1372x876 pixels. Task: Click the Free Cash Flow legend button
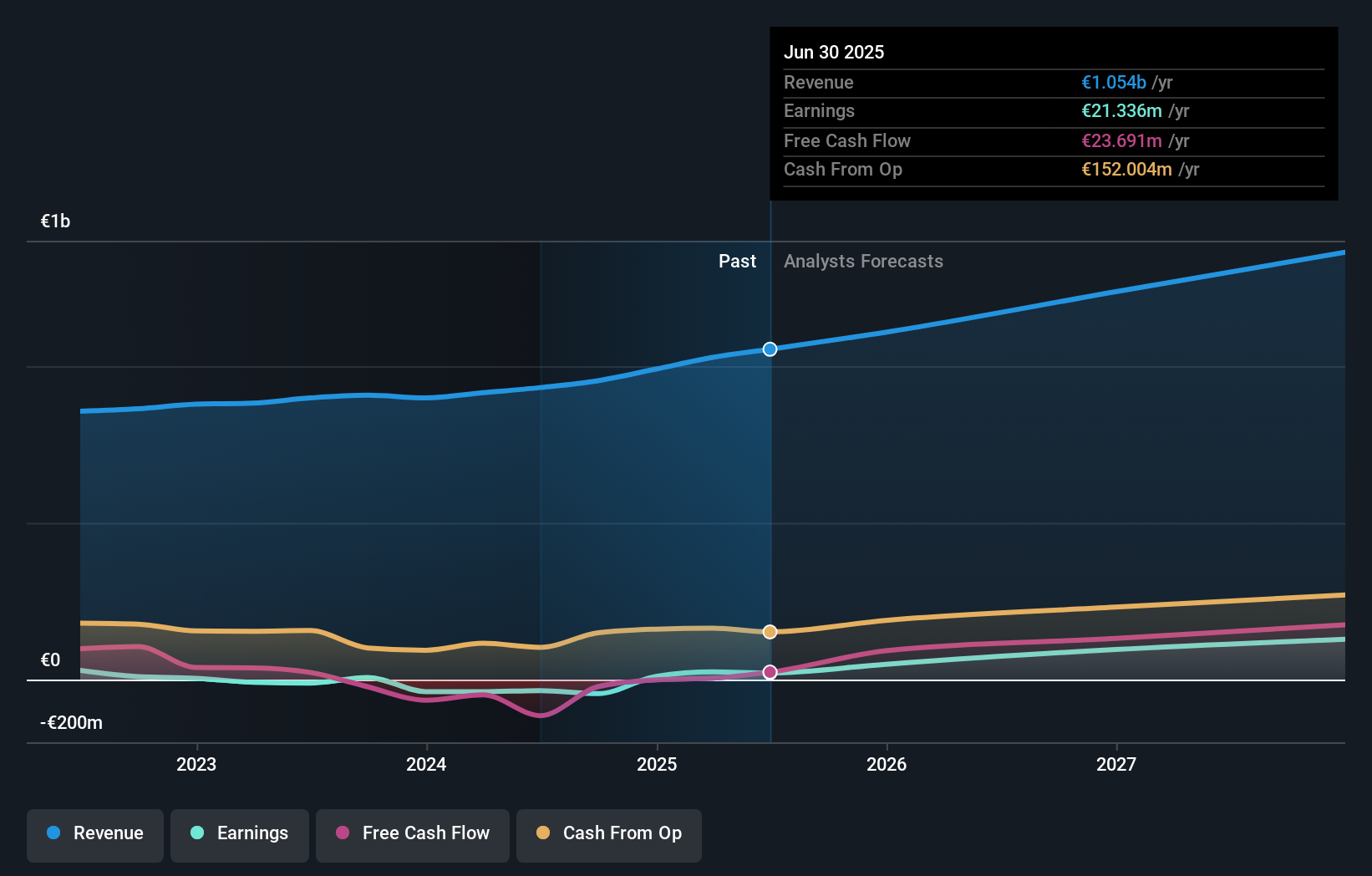[412, 833]
